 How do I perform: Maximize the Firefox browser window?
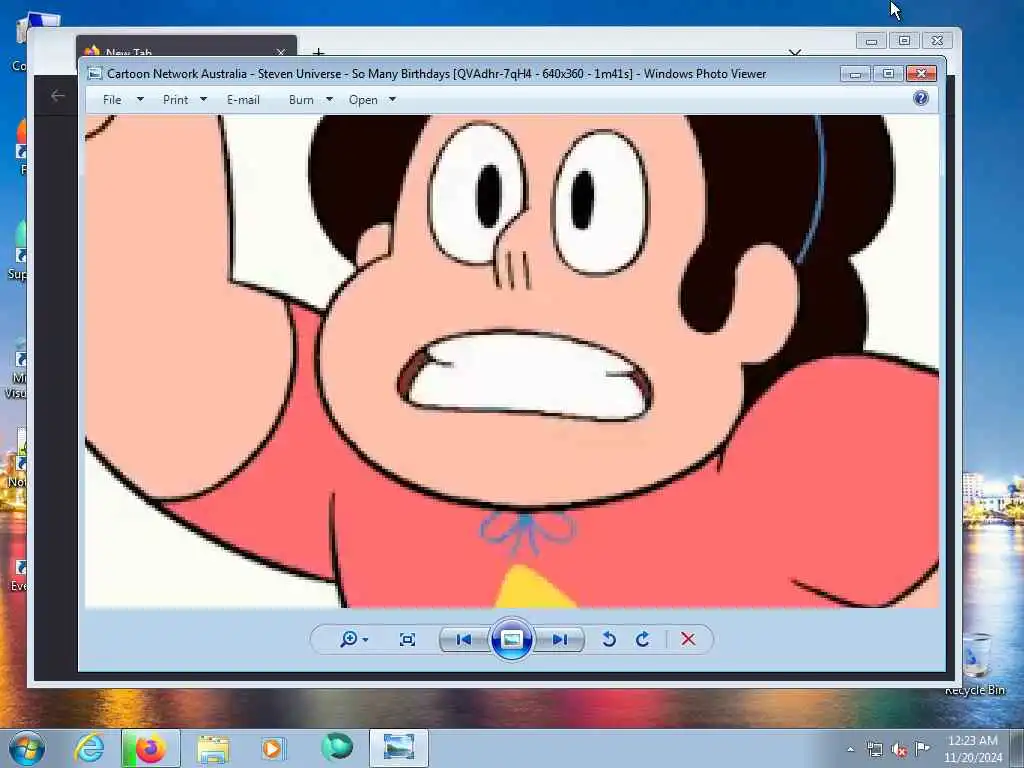(904, 40)
